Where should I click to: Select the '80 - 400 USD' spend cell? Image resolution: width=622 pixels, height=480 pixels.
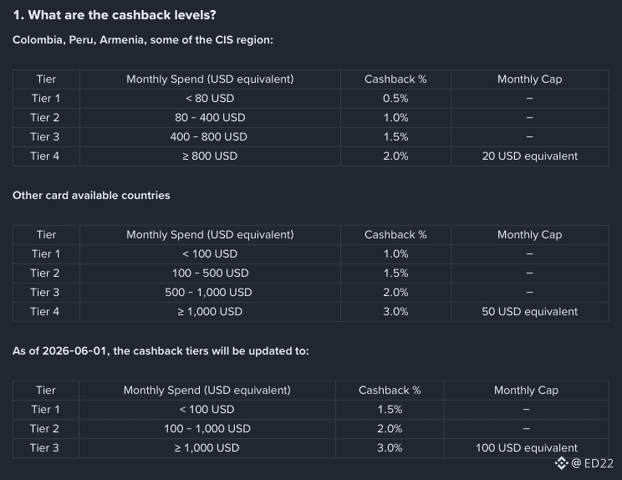[x=210, y=118]
